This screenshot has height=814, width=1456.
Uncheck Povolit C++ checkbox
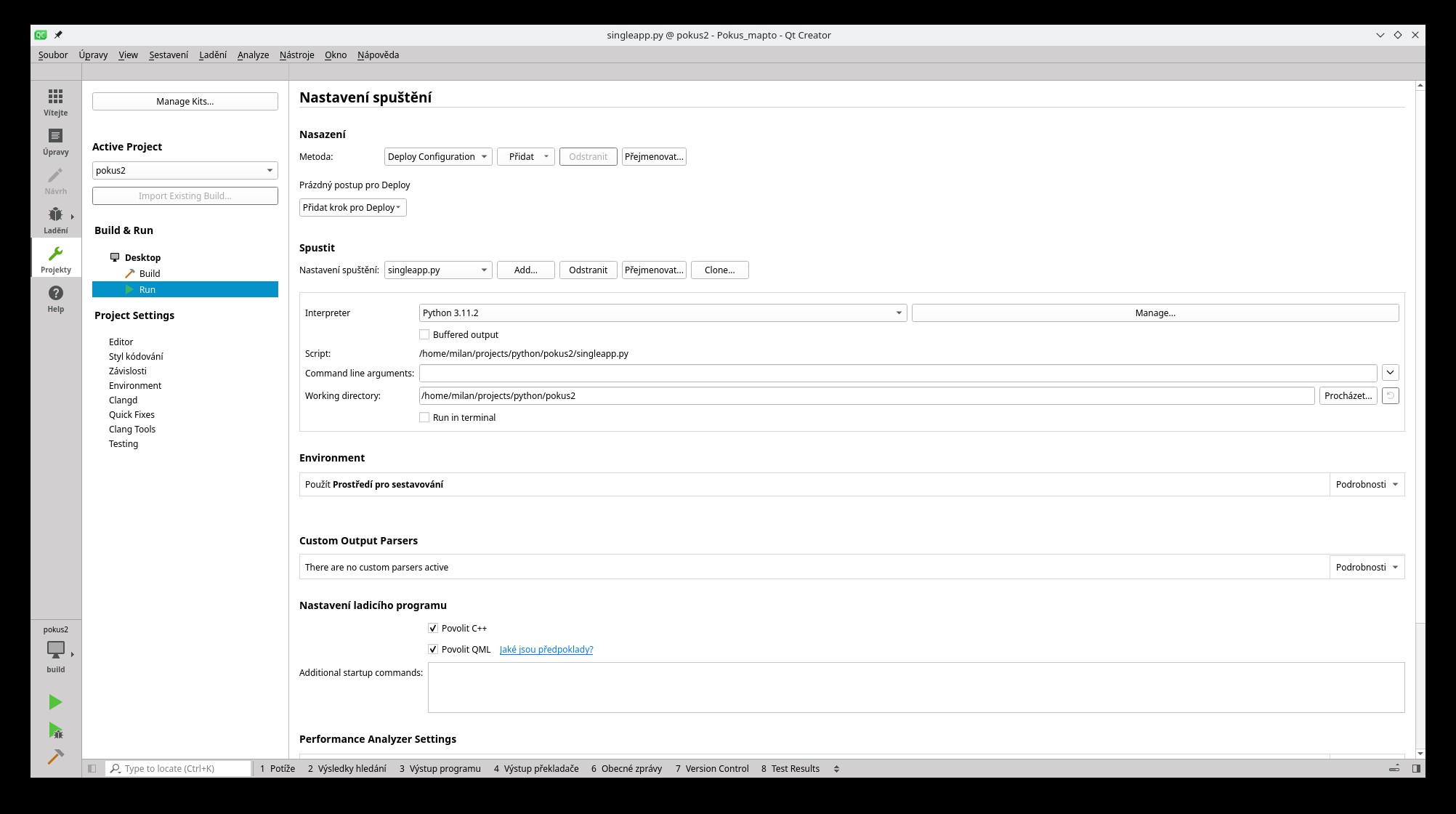(x=433, y=628)
